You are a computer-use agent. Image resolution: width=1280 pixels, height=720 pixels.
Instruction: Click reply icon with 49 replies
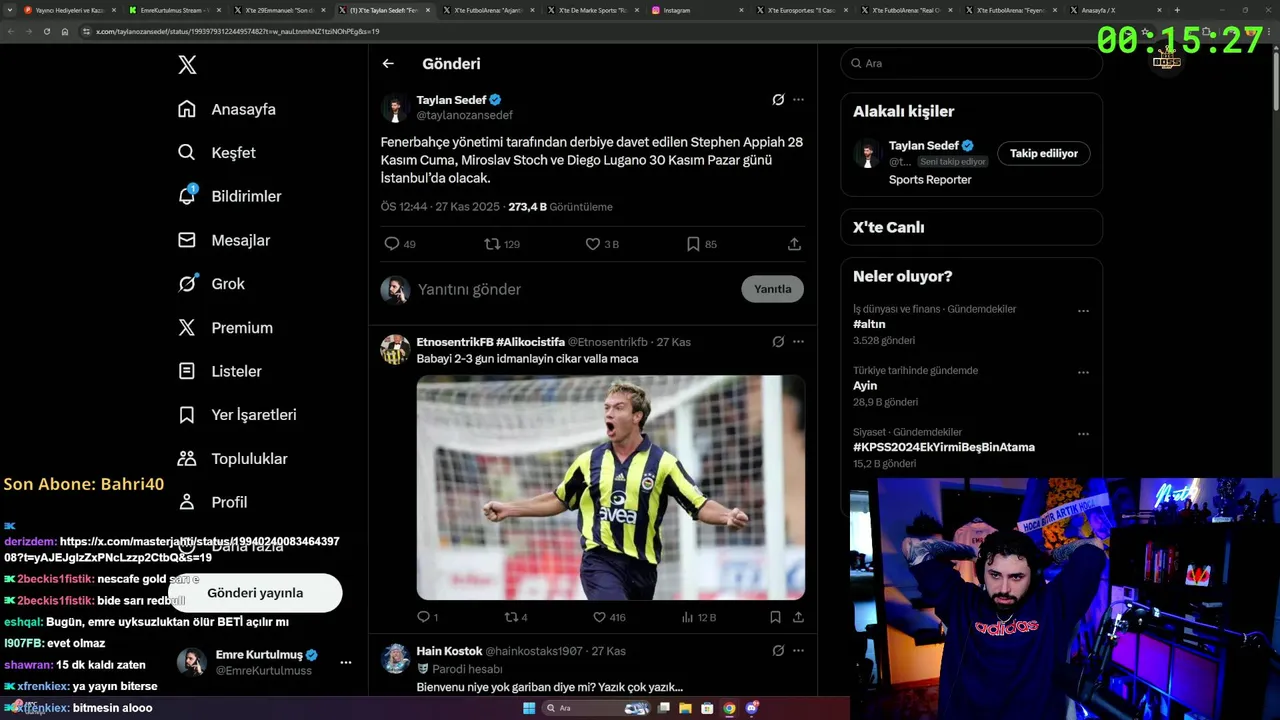(392, 244)
